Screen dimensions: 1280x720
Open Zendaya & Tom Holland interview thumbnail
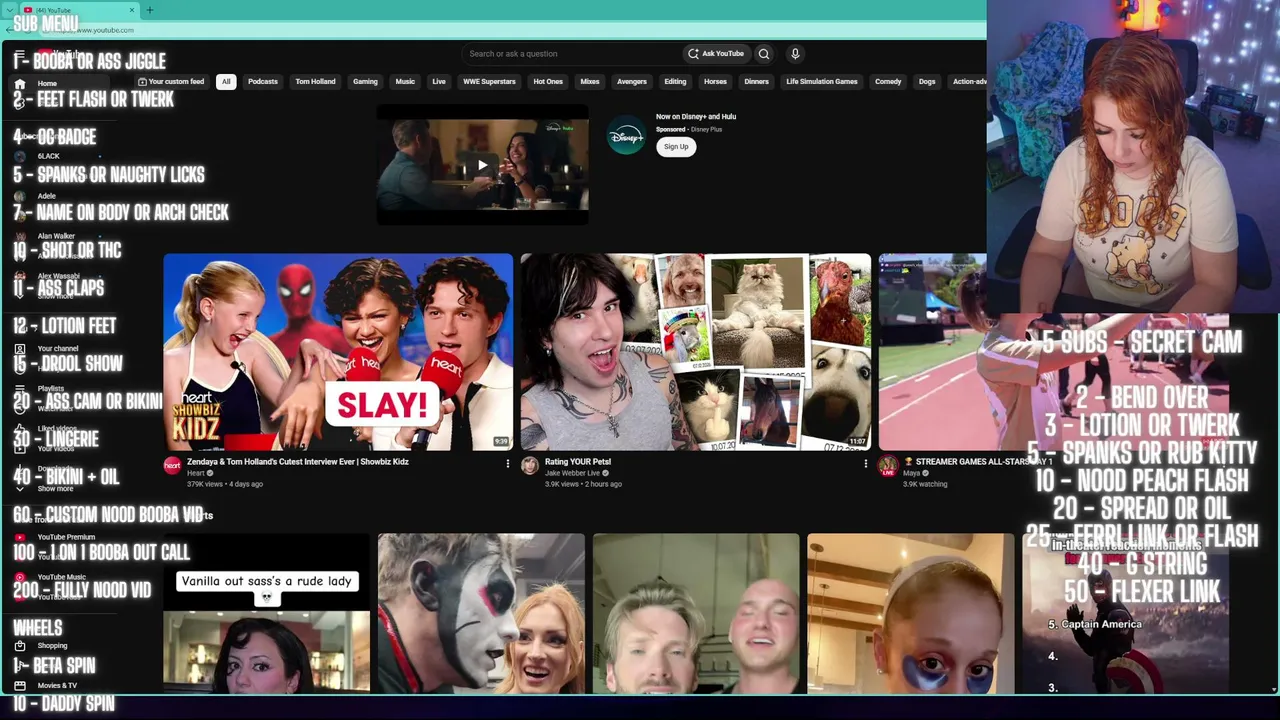[338, 352]
